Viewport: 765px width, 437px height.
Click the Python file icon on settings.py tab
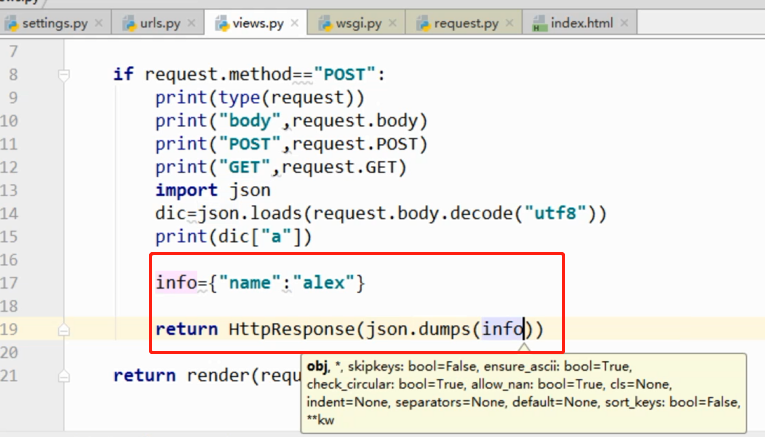tap(12, 23)
